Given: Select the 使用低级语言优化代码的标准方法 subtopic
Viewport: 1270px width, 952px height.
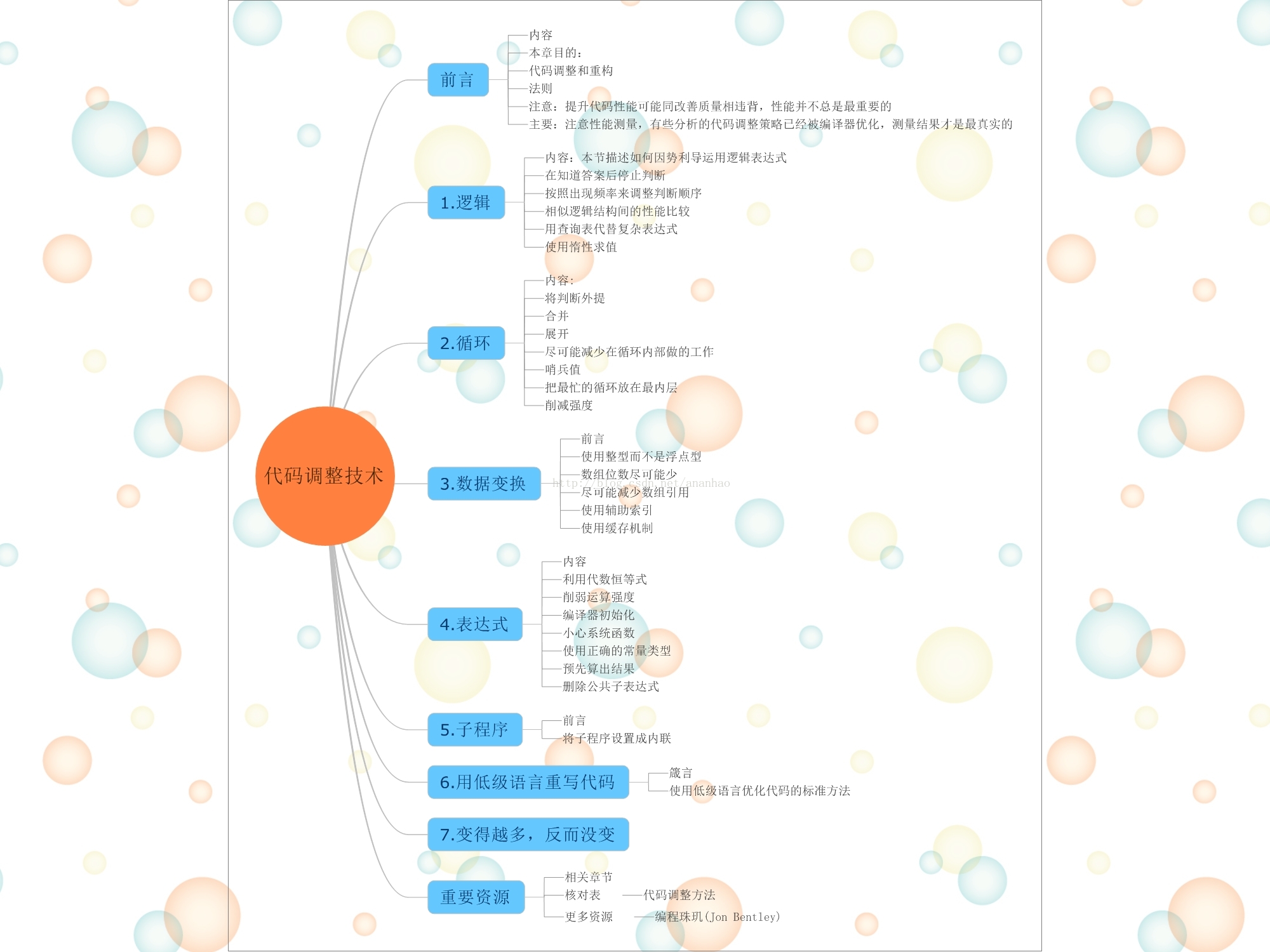Looking at the screenshot, I should coord(759,791).
